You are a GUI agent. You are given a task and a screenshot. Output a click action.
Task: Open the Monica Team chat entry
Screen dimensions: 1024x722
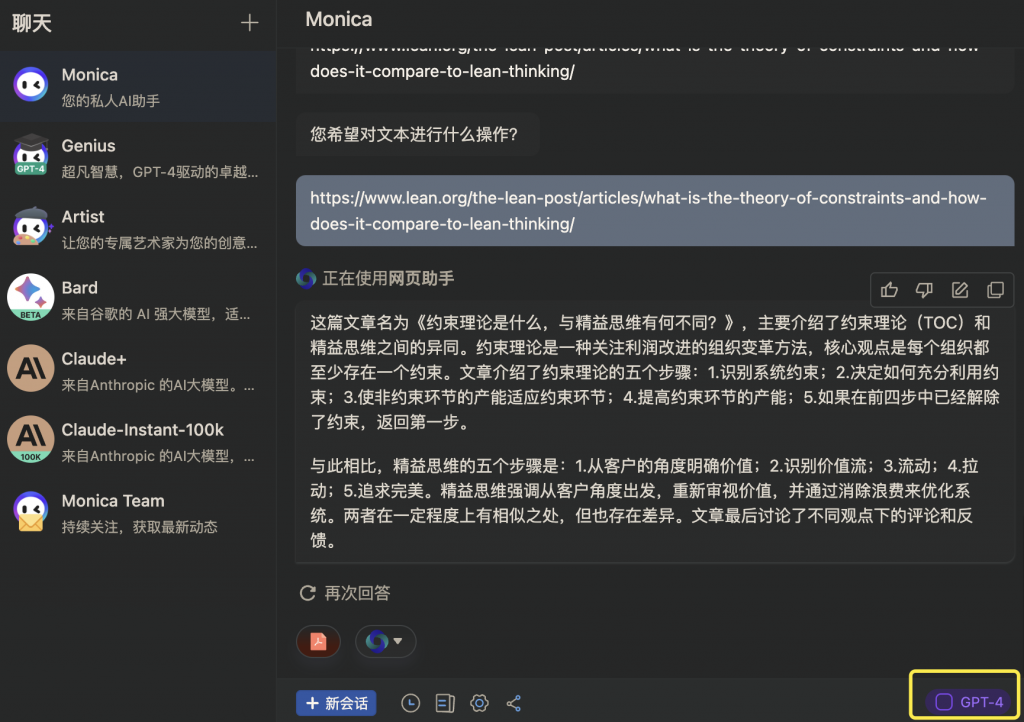point(138,512)
